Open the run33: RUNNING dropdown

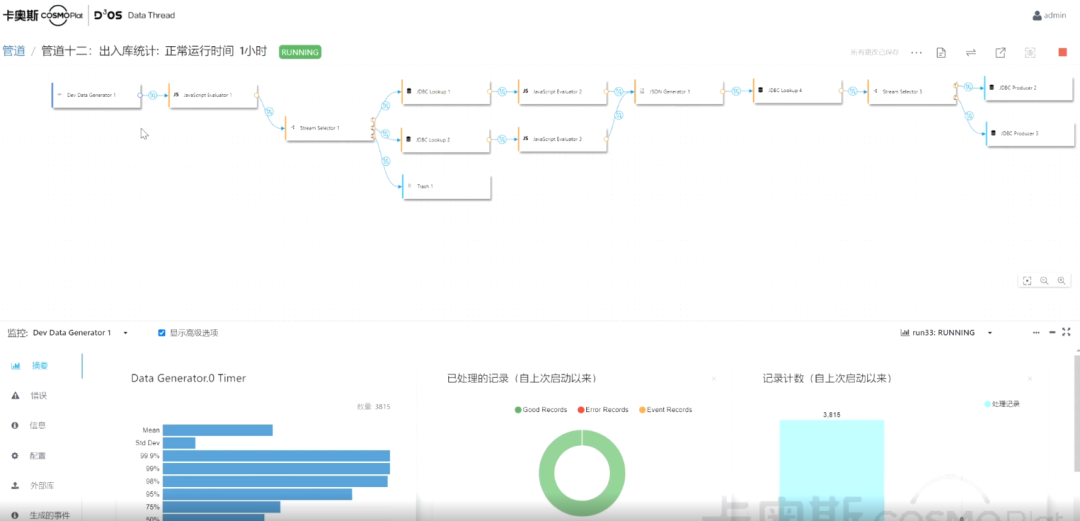(989, 333)
